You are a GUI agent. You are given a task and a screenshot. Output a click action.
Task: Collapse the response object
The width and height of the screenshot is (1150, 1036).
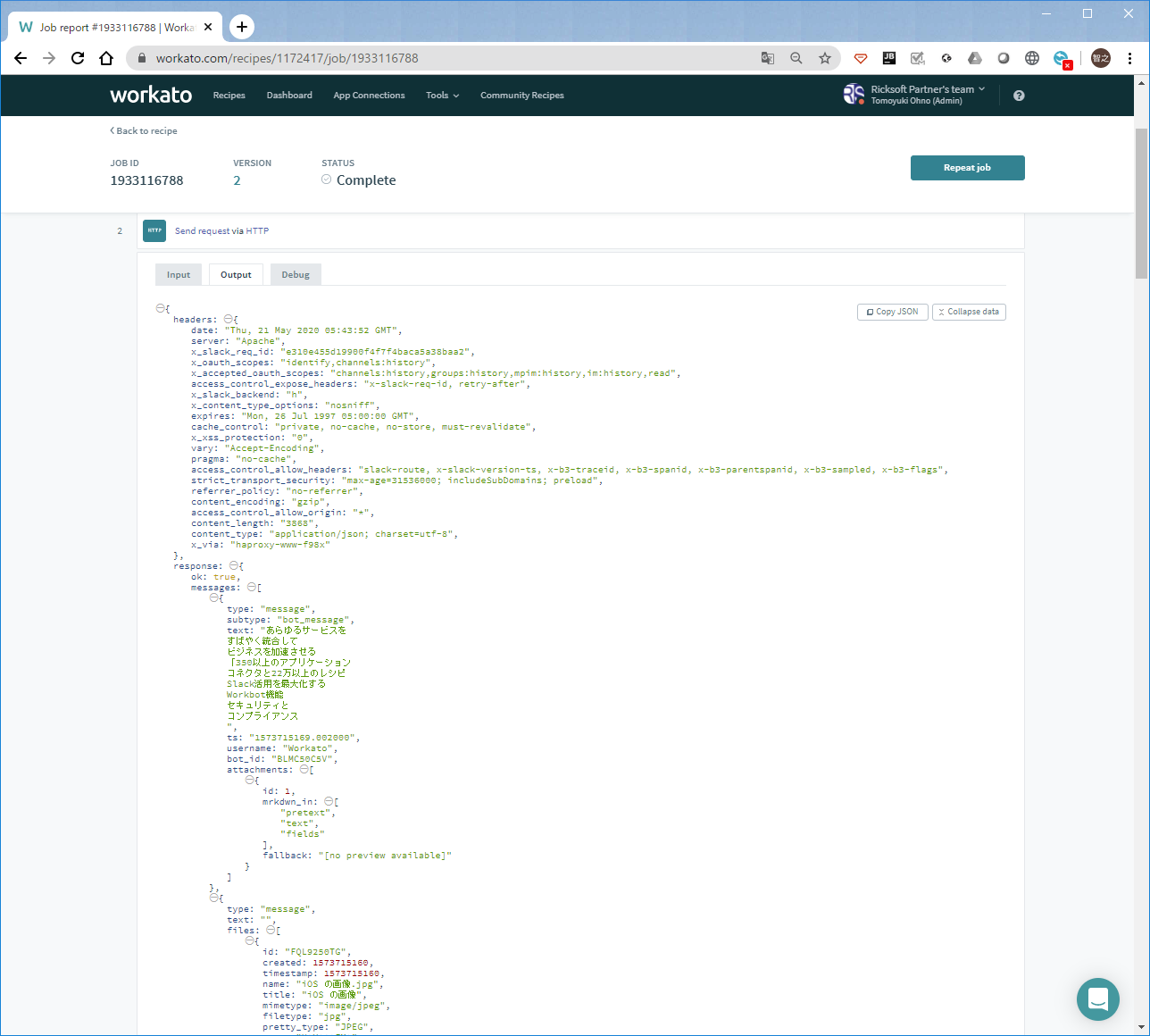click(234, 565)
